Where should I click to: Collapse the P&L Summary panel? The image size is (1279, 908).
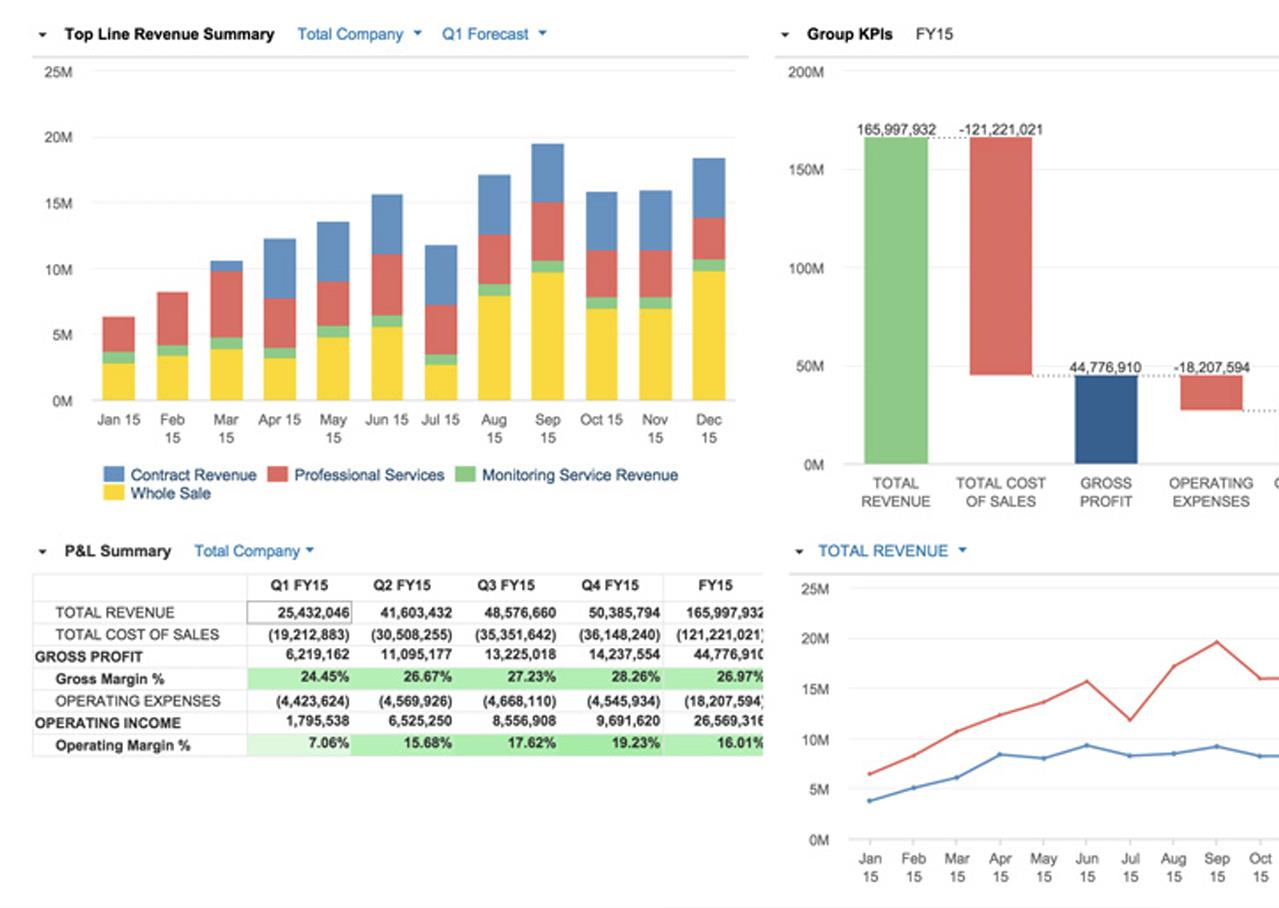[40, 549]
